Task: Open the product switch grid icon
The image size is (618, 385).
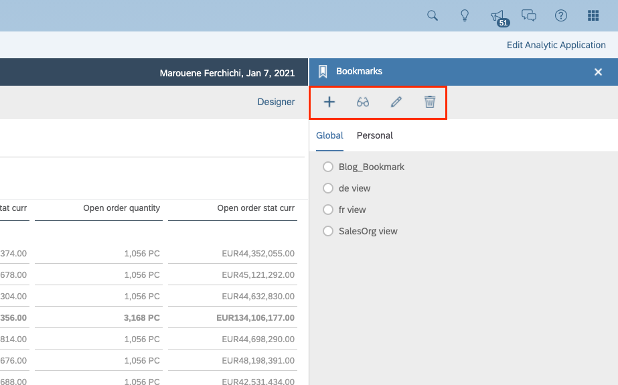Action: [x=593, y=16]
